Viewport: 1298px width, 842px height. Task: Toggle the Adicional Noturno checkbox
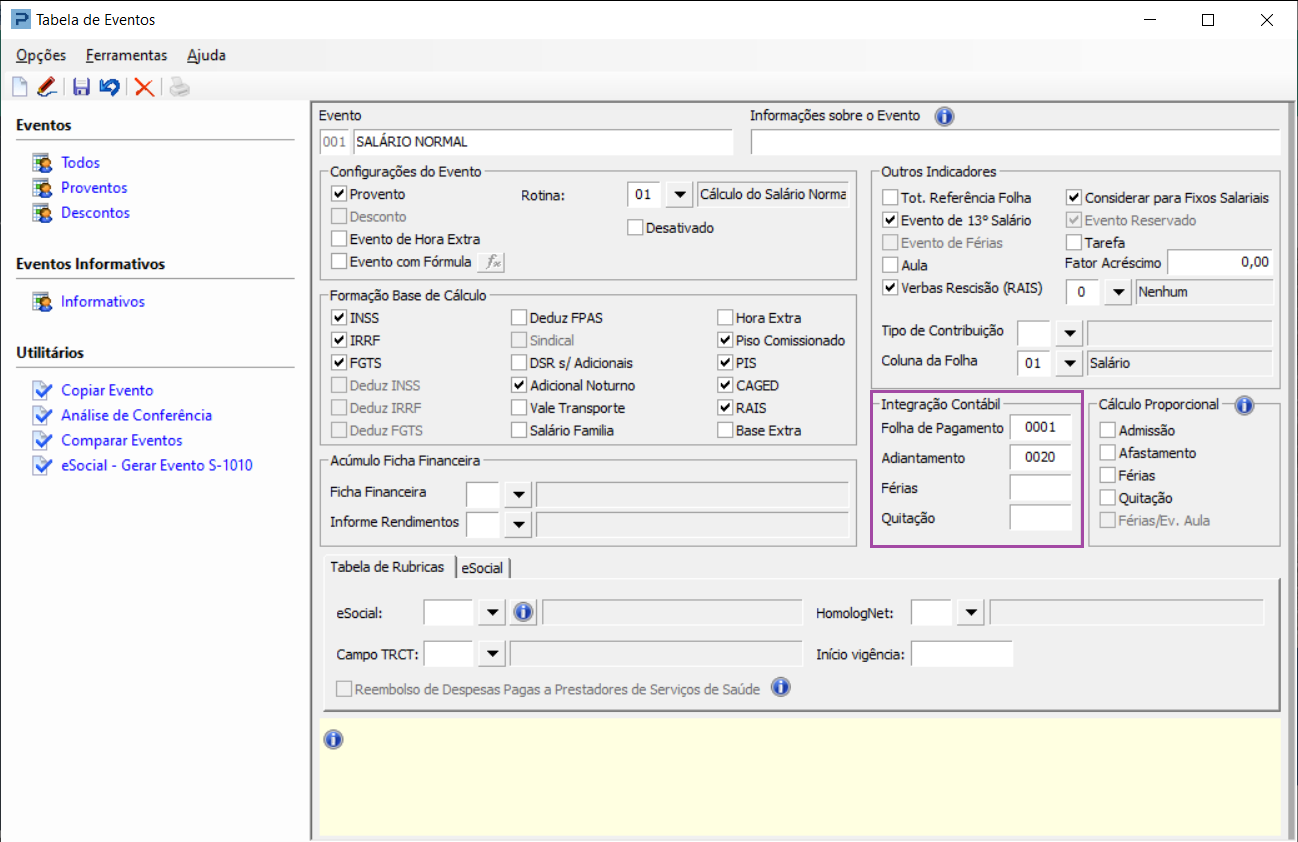click(x=519, y=385)
